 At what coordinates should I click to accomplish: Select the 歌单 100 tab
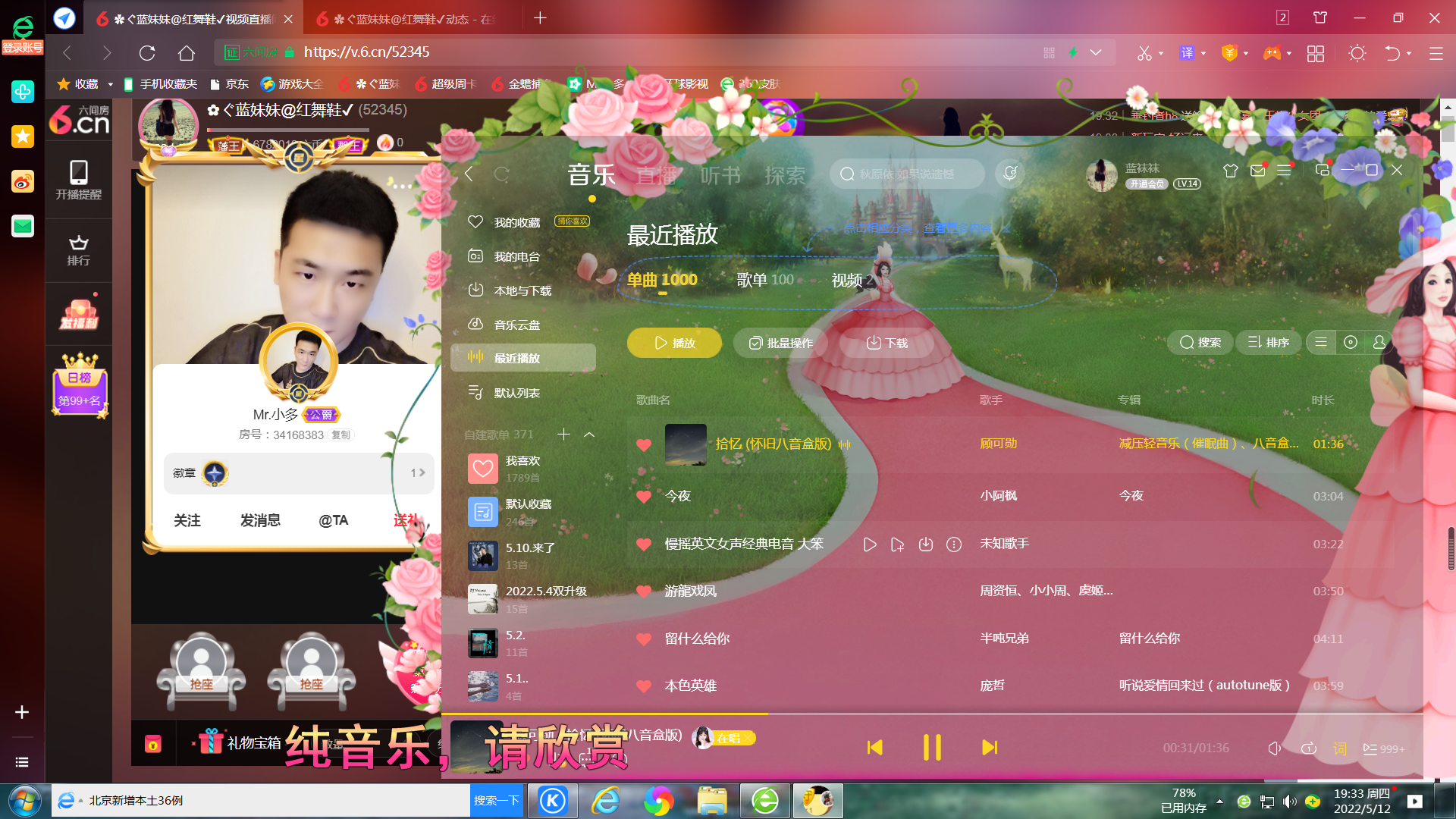tap(765, 280)
